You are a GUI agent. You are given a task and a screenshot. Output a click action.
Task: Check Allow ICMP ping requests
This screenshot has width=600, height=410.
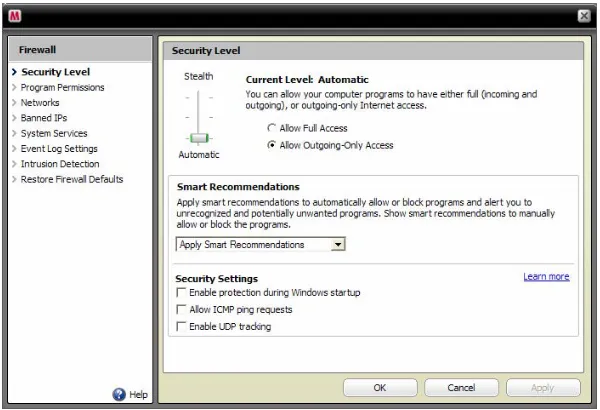pos(181,309)
